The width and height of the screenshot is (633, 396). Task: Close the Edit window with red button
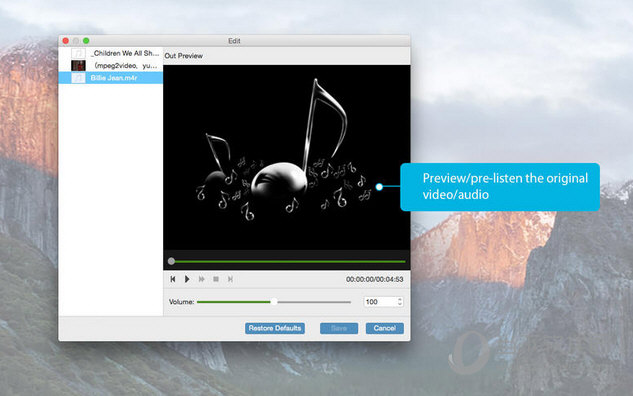tap(66, 41)
